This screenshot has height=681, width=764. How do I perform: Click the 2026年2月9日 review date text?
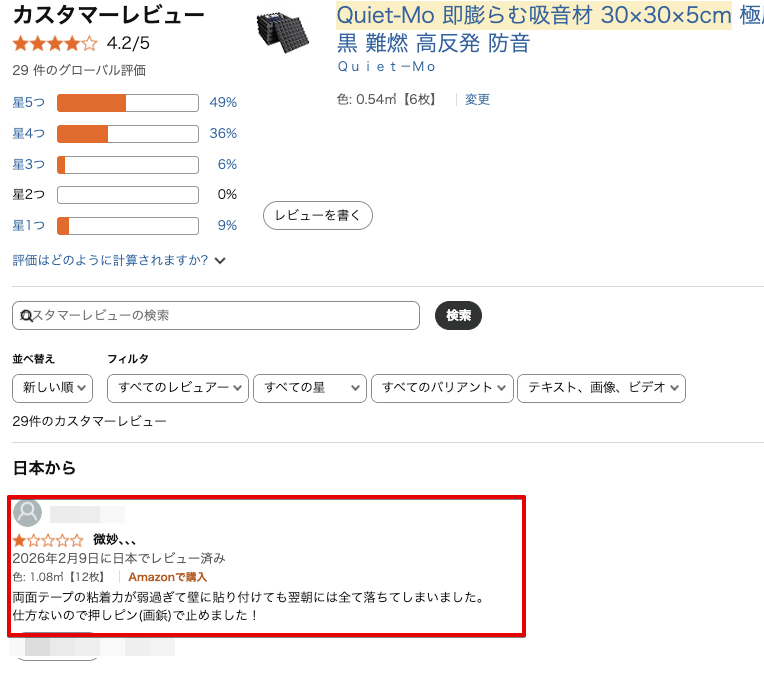click(119, 558)
